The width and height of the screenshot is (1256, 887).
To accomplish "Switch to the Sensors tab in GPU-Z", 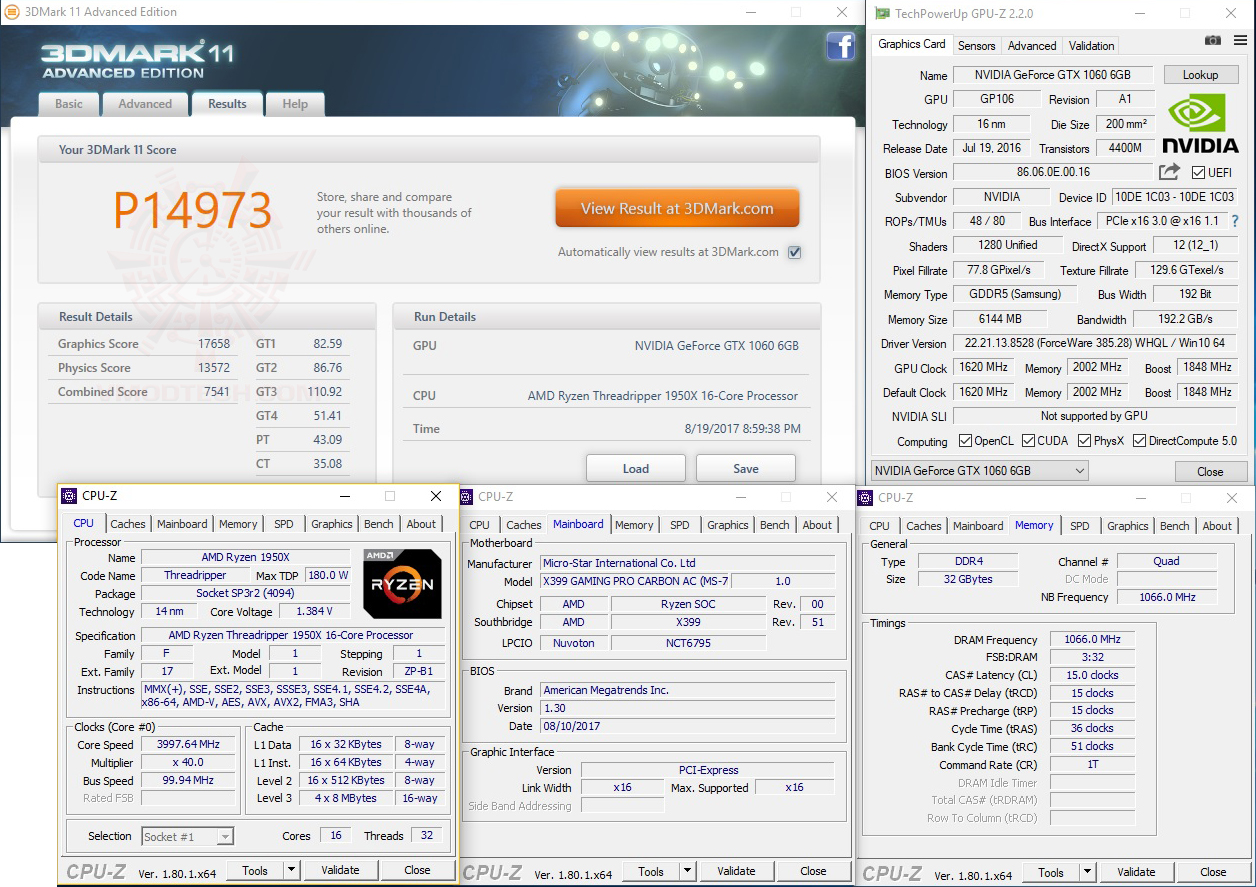I will click(x=976, y=45).
